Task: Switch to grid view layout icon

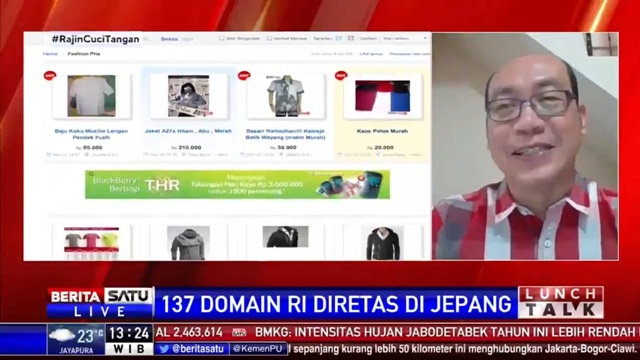Action: pyautogui.click(x=351, y=38)
